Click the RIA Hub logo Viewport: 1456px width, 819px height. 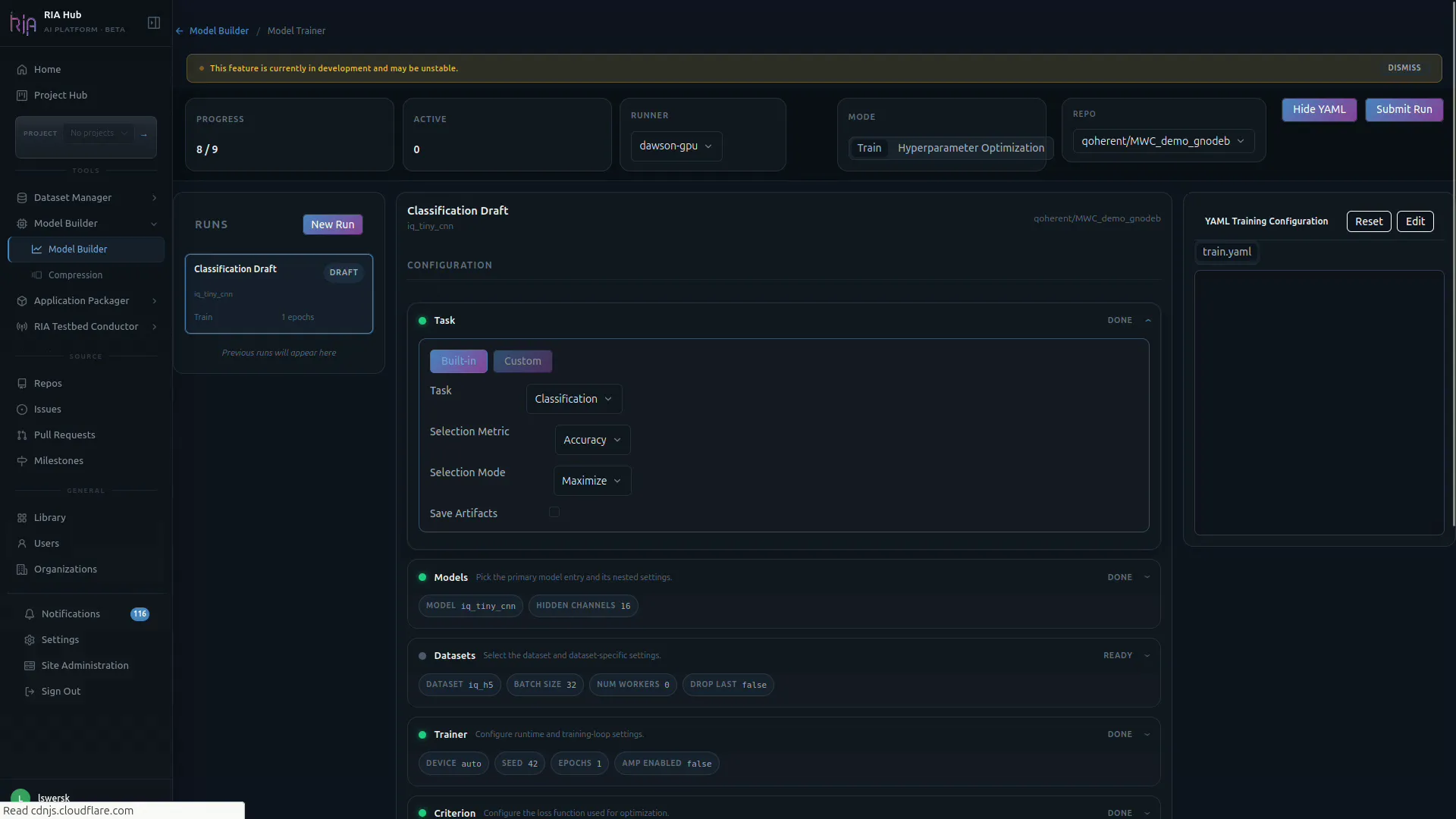coord(23,23)
